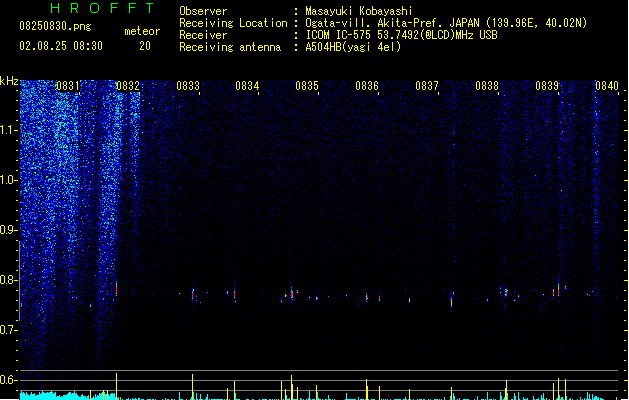Click the A504HB(yagi 4el) antenna text

click(353, 47)
